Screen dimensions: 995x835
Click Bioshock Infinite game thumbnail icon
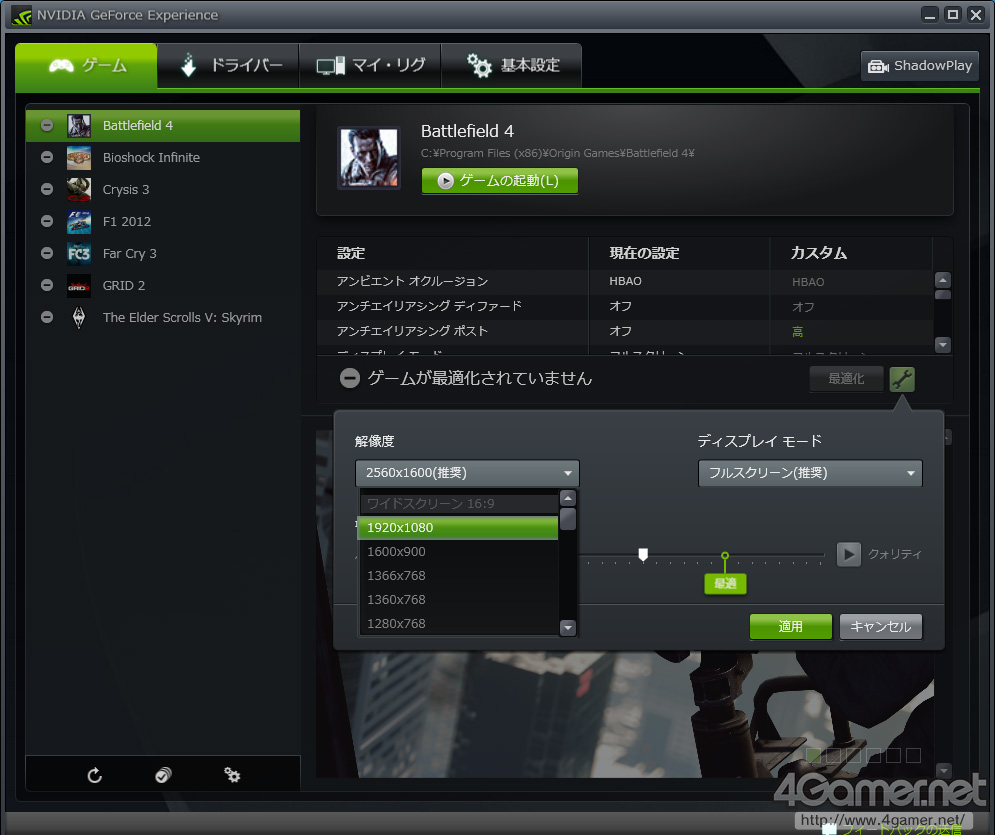pos(79,157)
